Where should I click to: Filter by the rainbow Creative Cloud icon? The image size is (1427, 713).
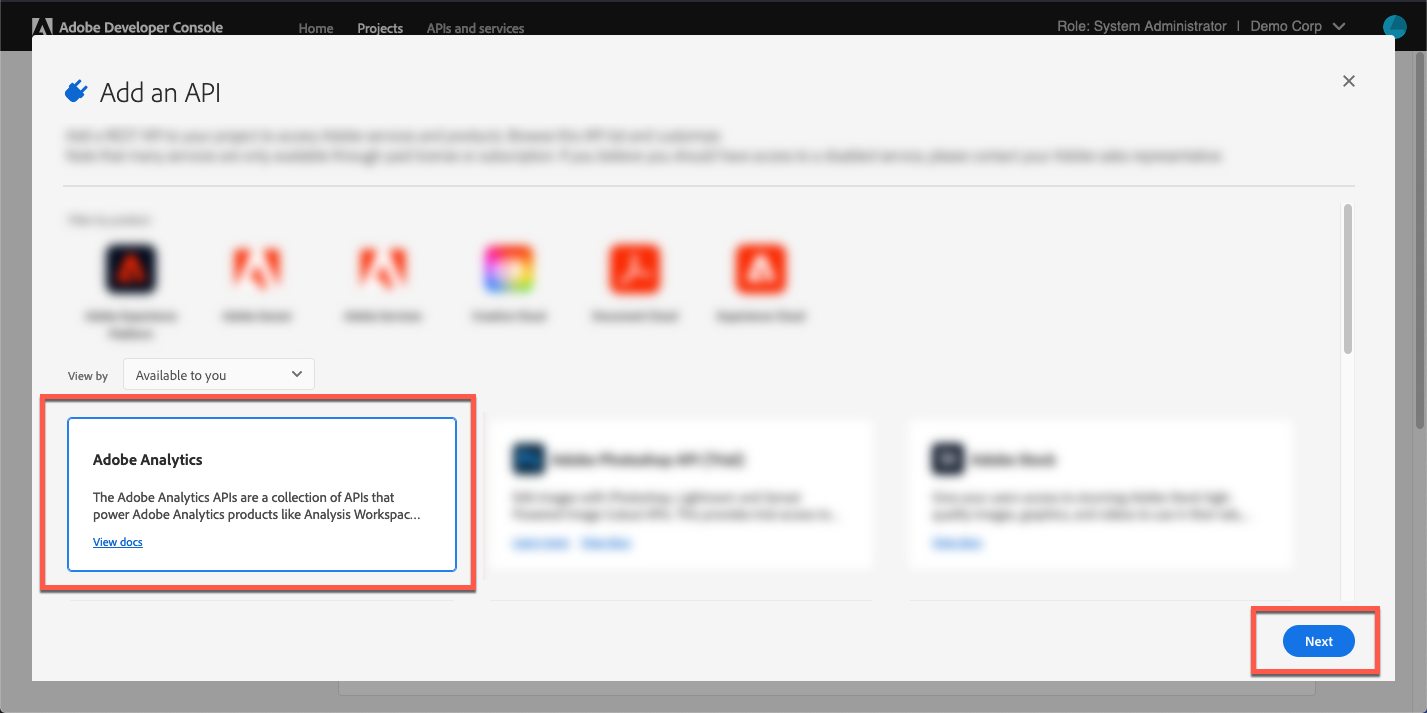(x=509, y=268)
